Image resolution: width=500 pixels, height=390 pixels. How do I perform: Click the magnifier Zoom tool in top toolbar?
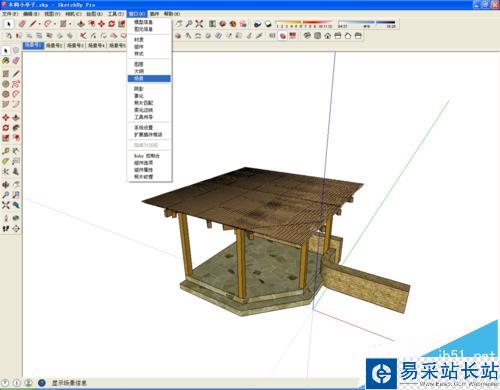(189, 24)
